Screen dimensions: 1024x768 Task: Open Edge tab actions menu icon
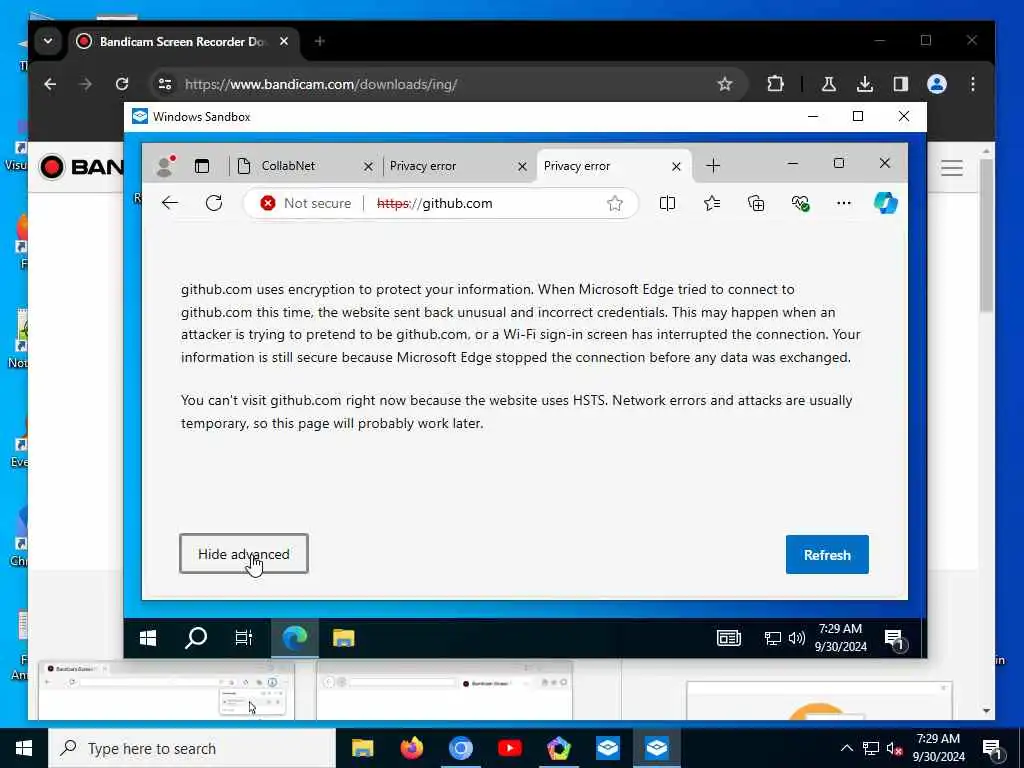click(x=202, y=166)
